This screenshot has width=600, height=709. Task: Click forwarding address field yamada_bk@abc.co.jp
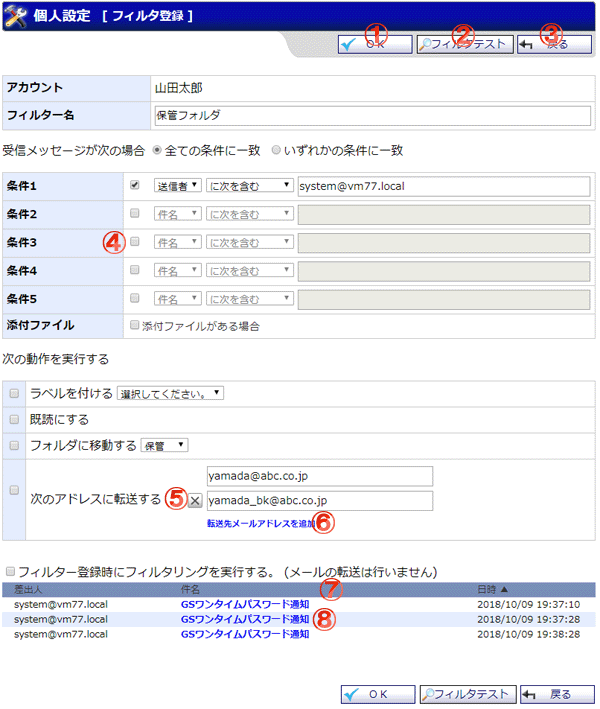pos(320,501)
